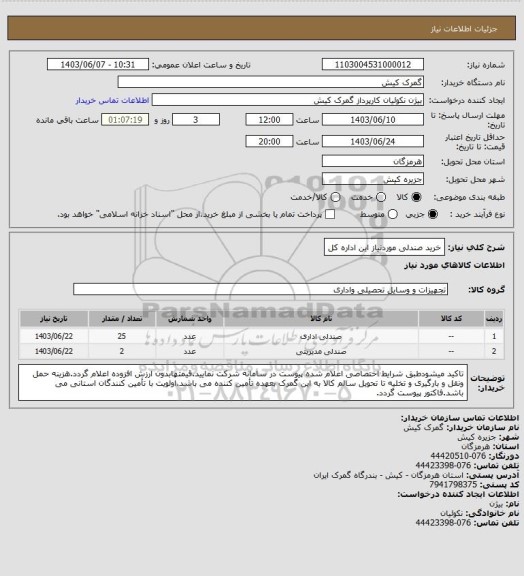
Task: Click the کد کالا column header
Action: pyautogui.click(x=451, y=318)
